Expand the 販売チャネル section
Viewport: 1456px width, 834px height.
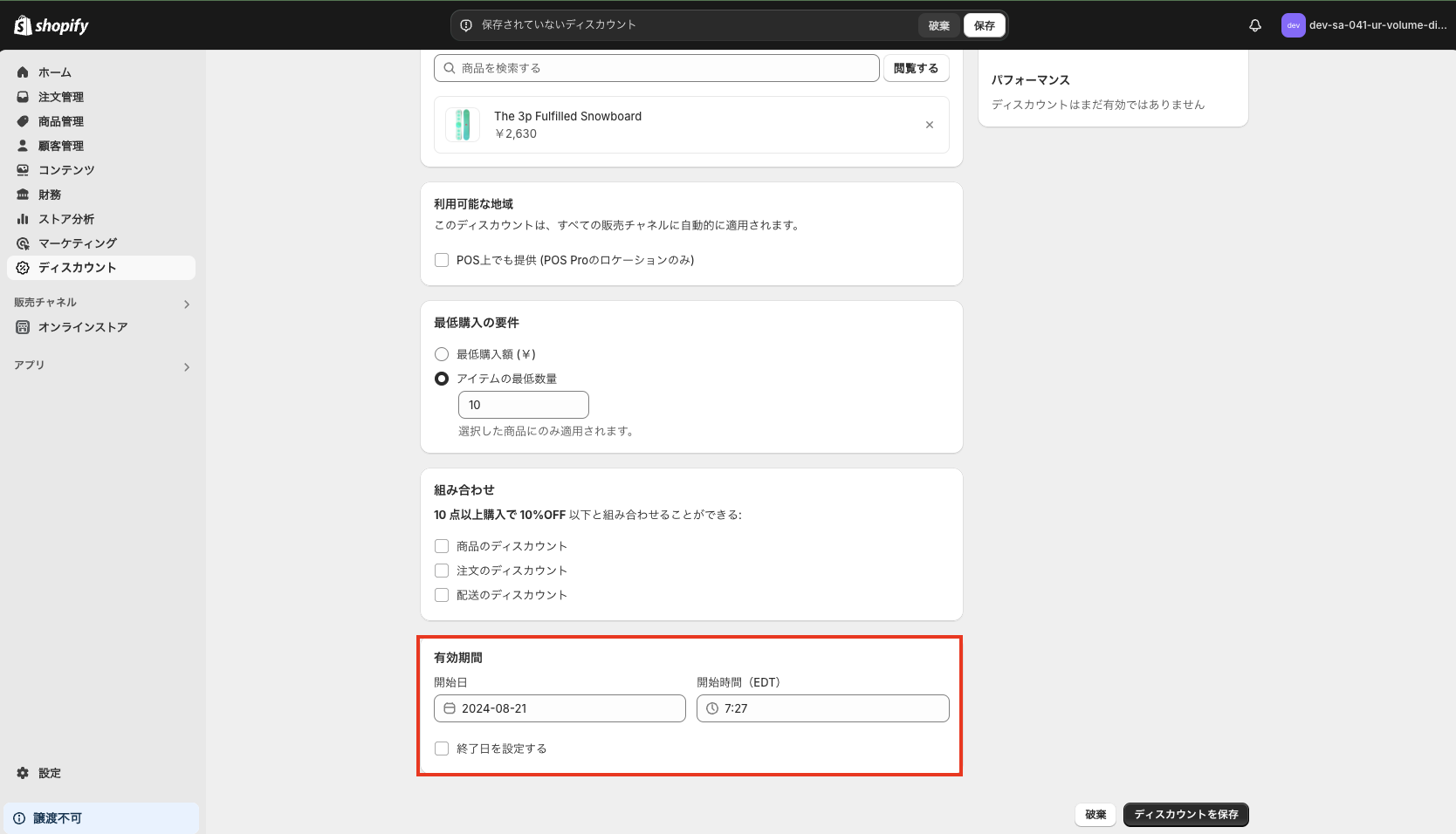coord(186,304)
